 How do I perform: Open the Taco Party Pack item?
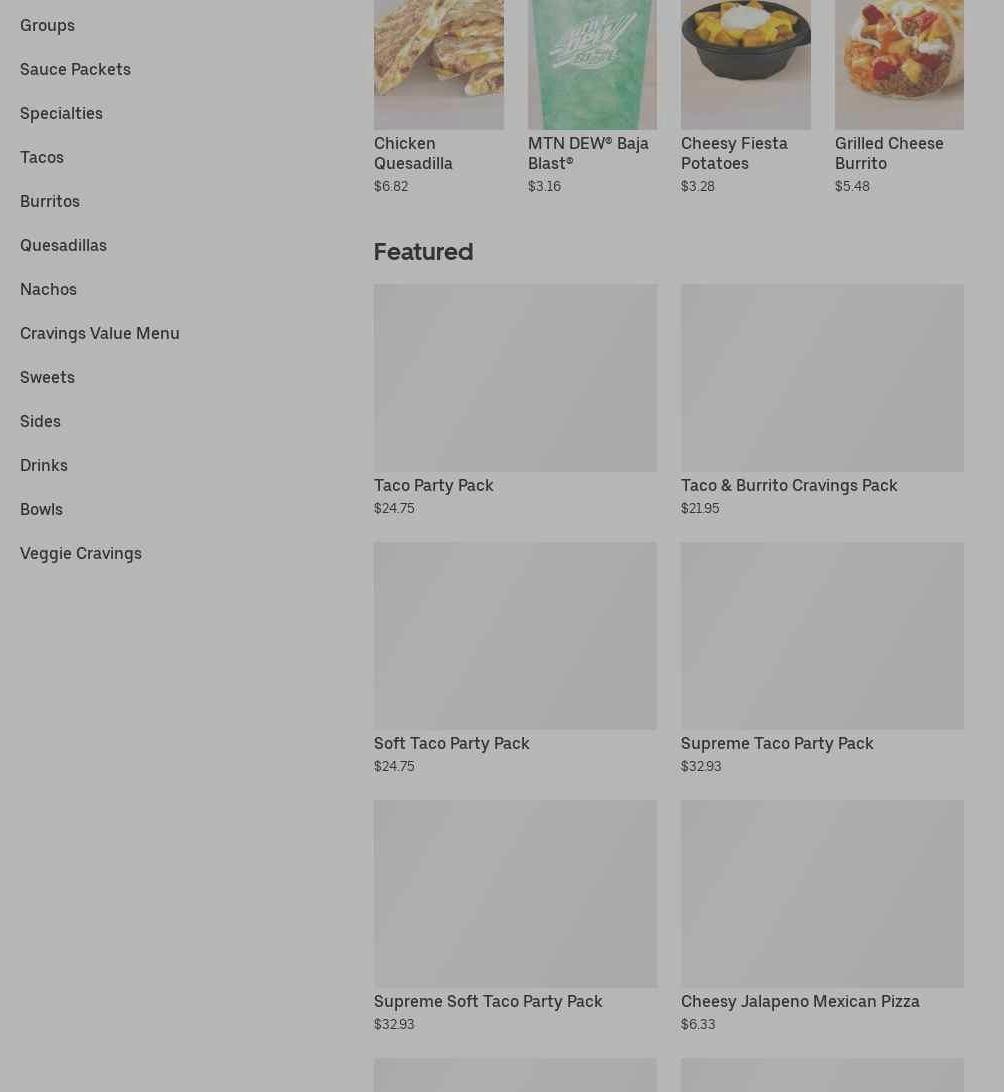coord(515,400)
